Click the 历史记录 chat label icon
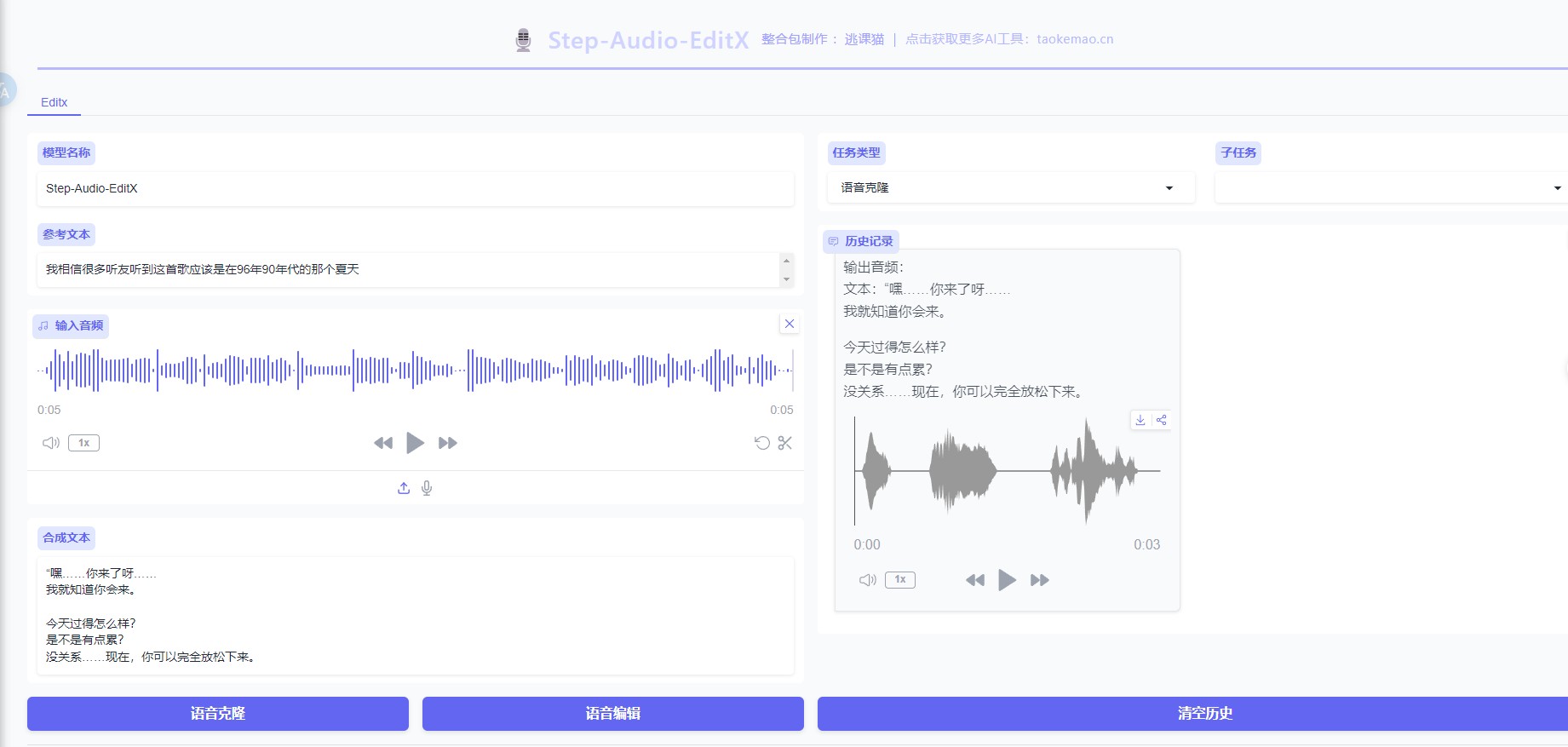The height and width of the screenshot is (747, 1568). (x=834, y=241)
